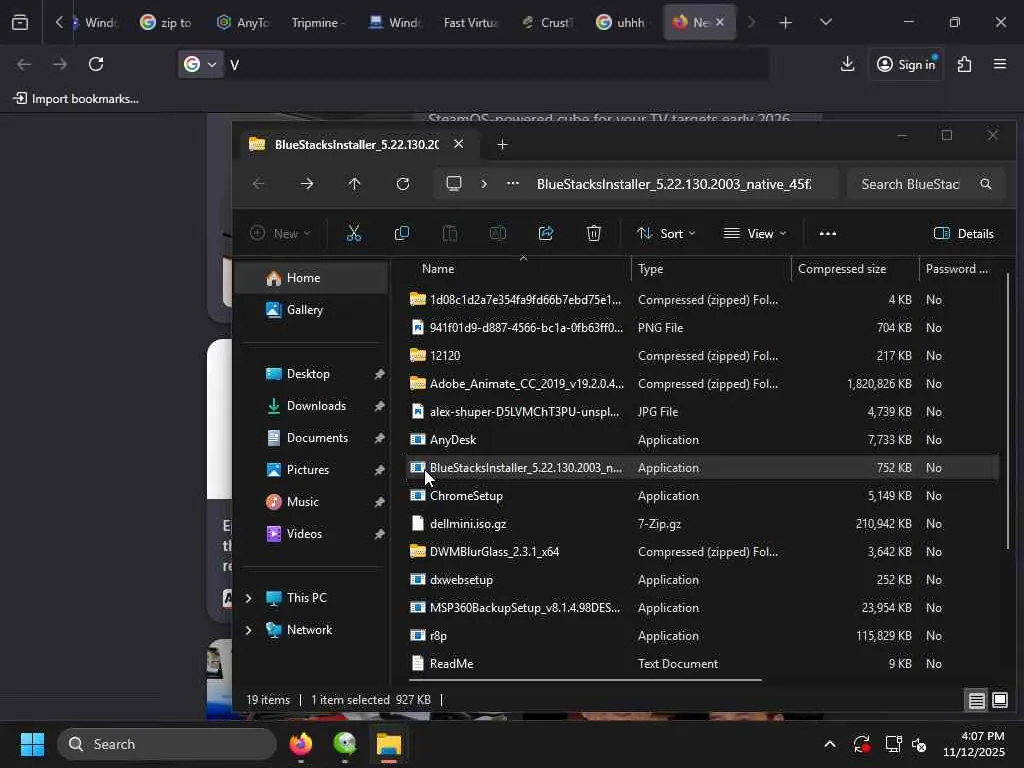Open new tab in Firefox with plus

(x=786, y=23)
